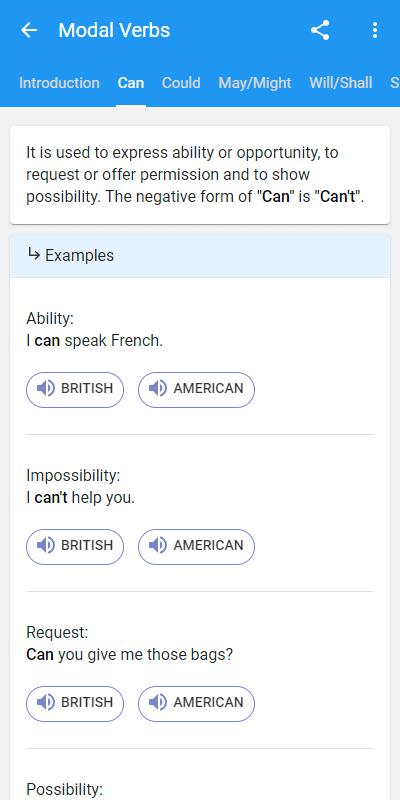The image size is (400, 800).
Task: Play American audio for "I can speak French"
Action: click(196, 390)
